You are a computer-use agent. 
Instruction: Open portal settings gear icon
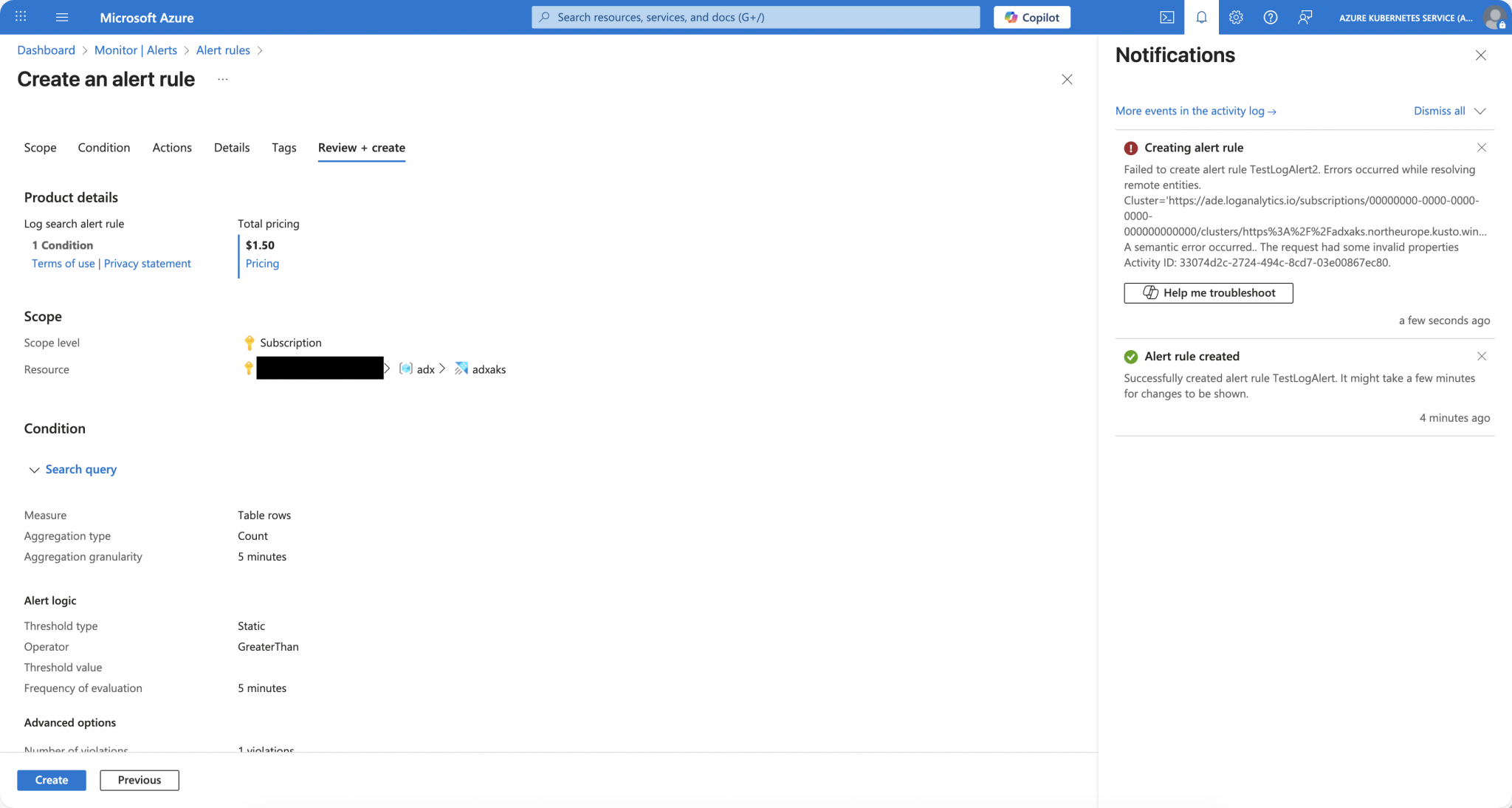pos(1236,17)
